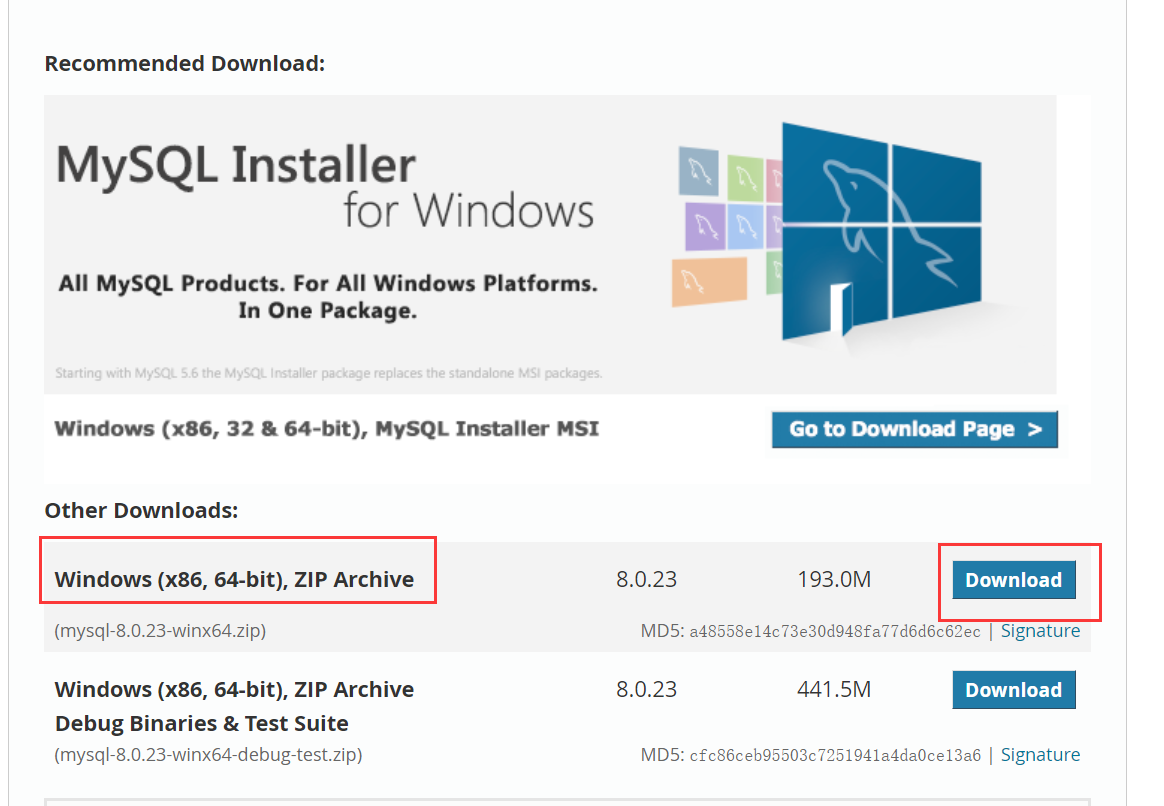This screenshot has width=1164, height=806.
Task: Click version 8.0.23 in the 441.5M row
Action: (647, 689)
